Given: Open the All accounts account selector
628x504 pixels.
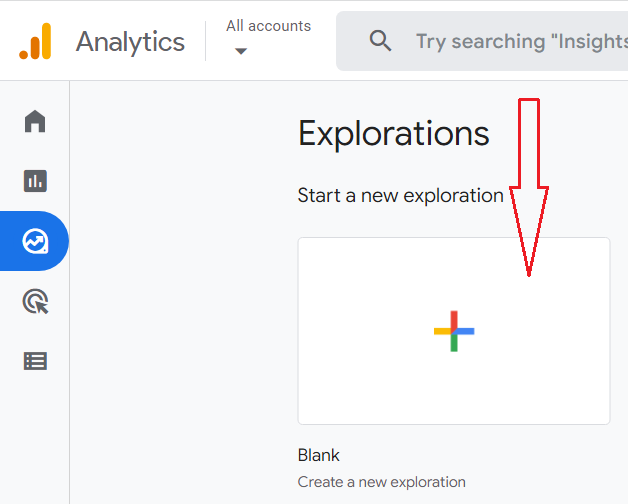Looking at the screenshot, I should 268,27.
